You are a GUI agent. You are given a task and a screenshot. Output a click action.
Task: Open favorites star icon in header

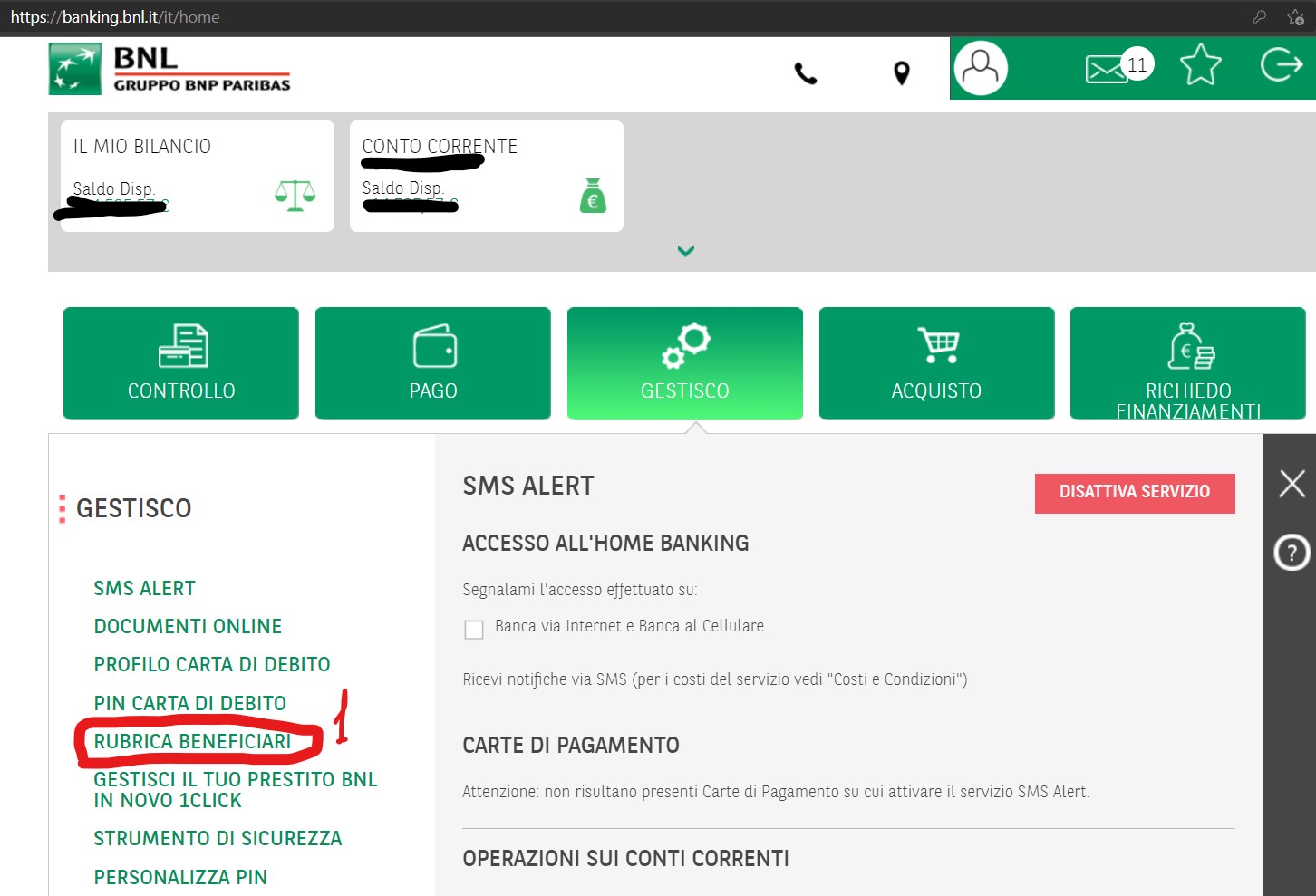pyautogui.click(x=1201, y=65)
